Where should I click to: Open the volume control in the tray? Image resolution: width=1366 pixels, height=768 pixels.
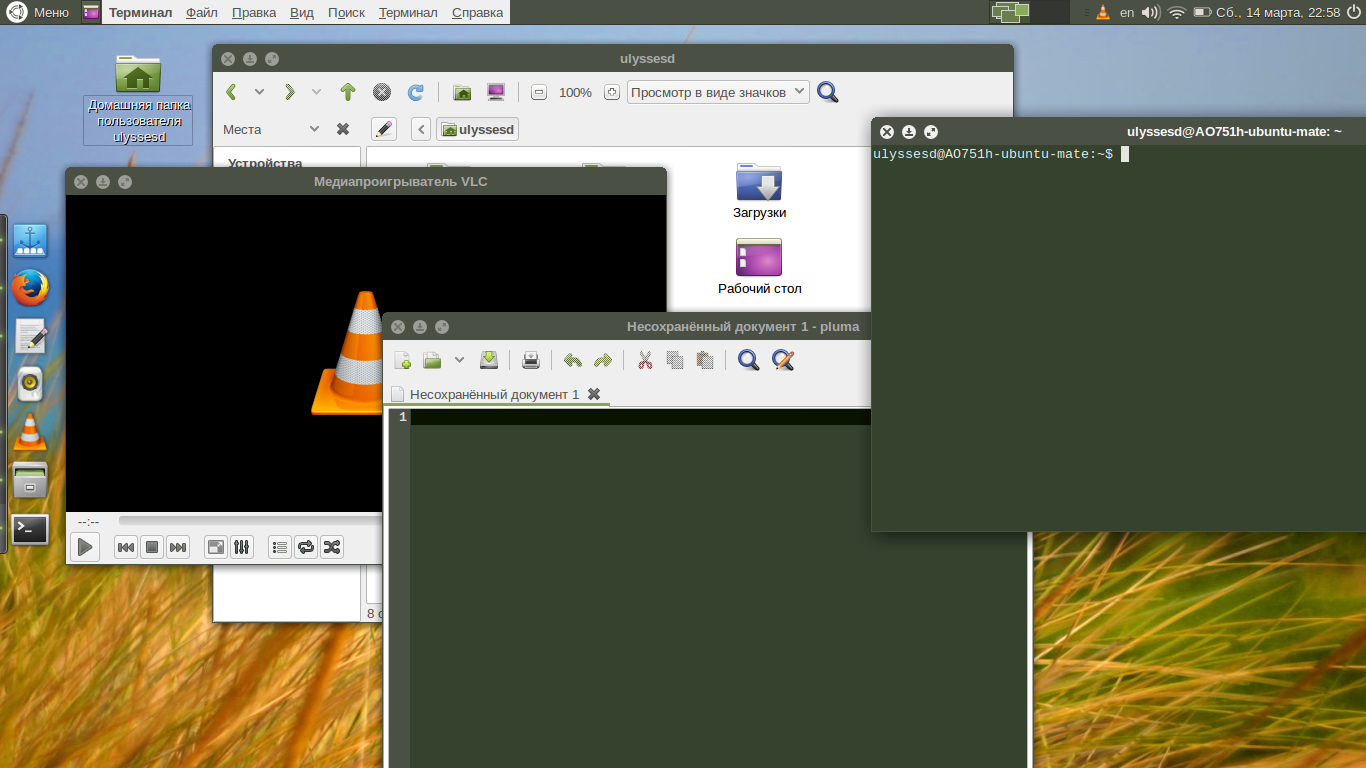1151,12
